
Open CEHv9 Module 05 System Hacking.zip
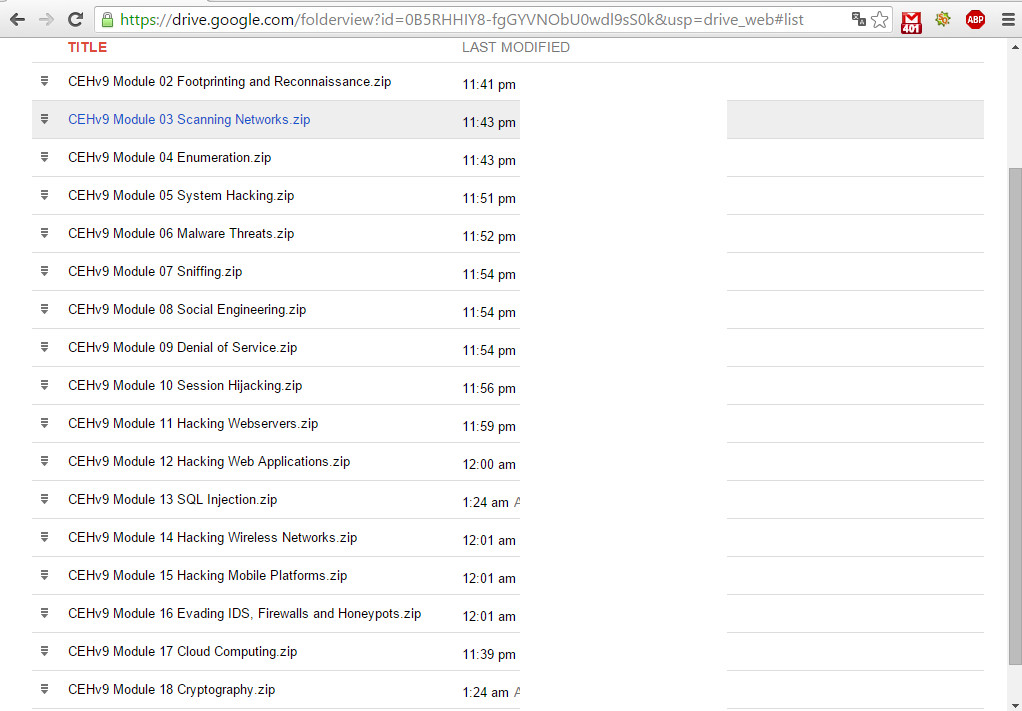click(x=181, y=196)
